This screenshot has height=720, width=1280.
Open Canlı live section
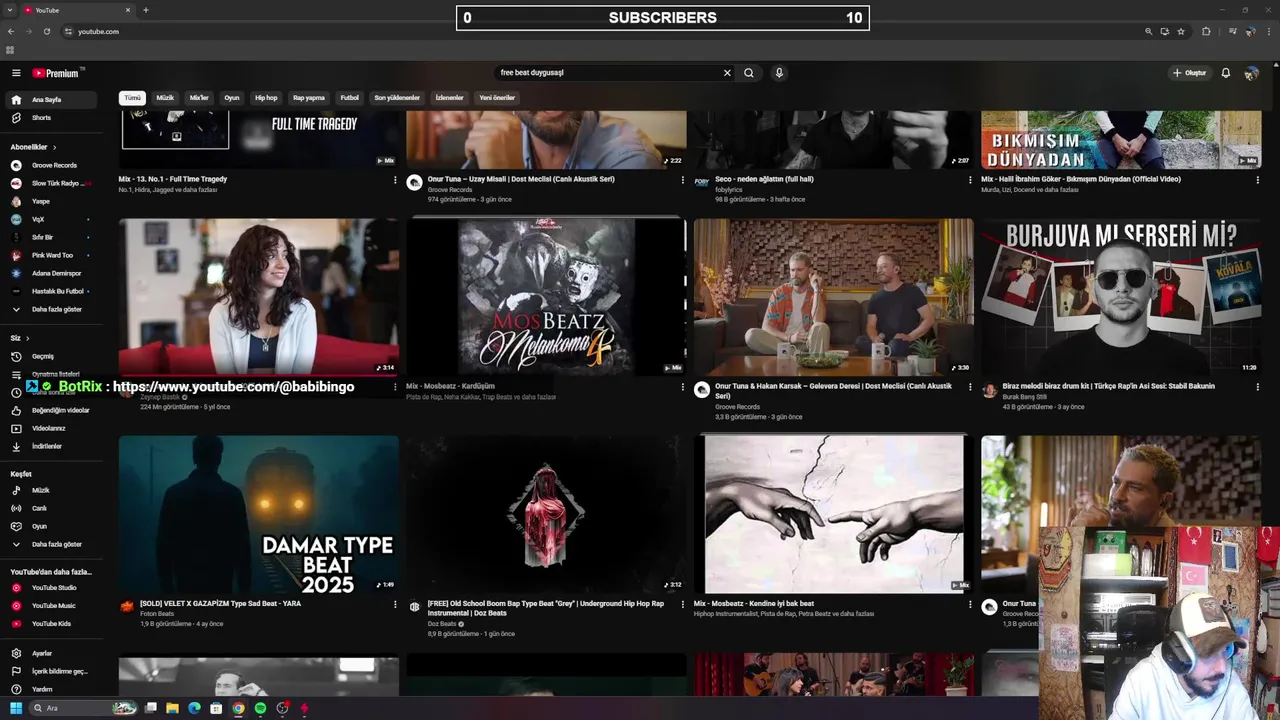point(52,508)
